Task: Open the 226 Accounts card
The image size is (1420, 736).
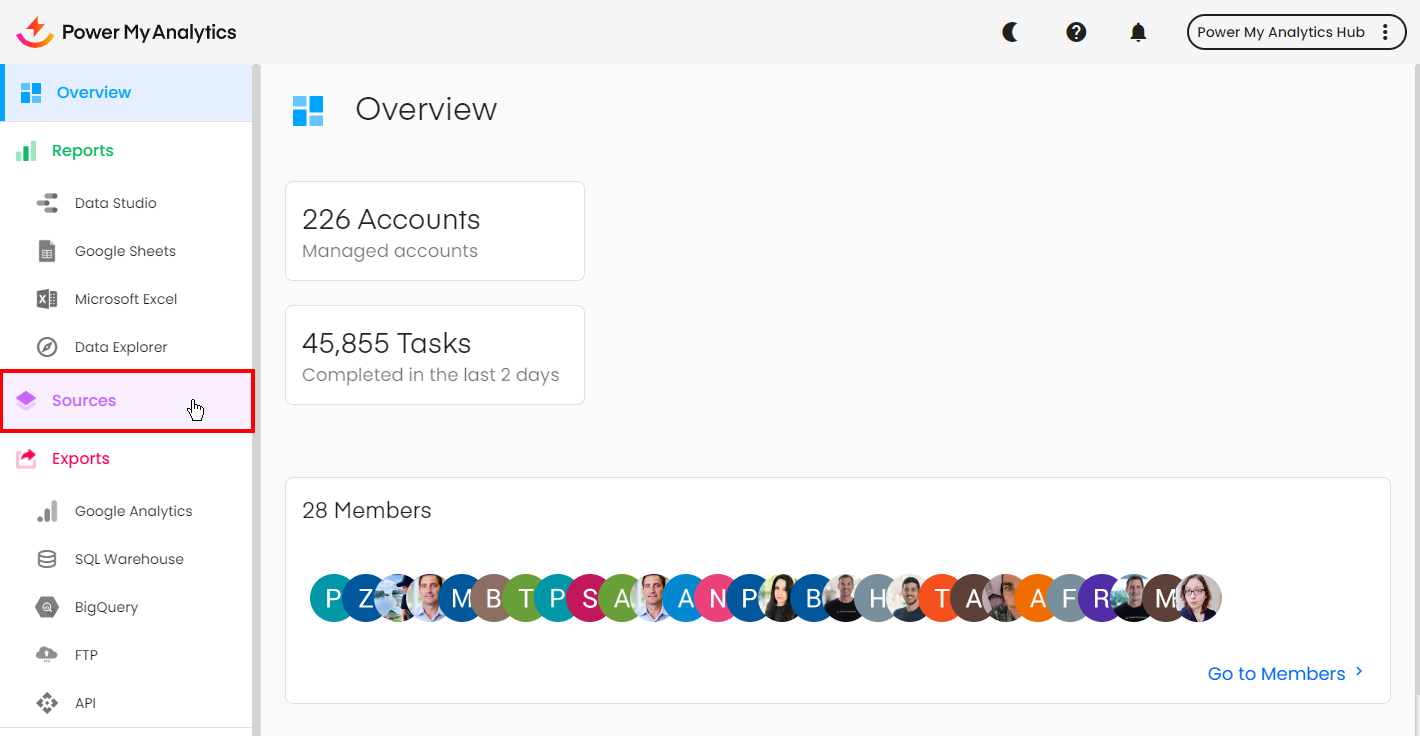Action: click(434, 231)
